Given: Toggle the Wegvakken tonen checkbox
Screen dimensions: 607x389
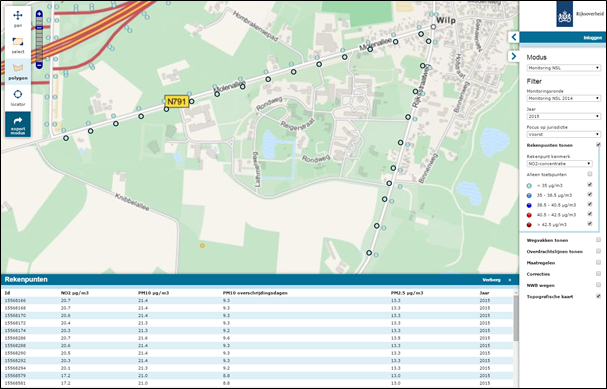Looking at the screenshot, I should click(x=598, y=240).
